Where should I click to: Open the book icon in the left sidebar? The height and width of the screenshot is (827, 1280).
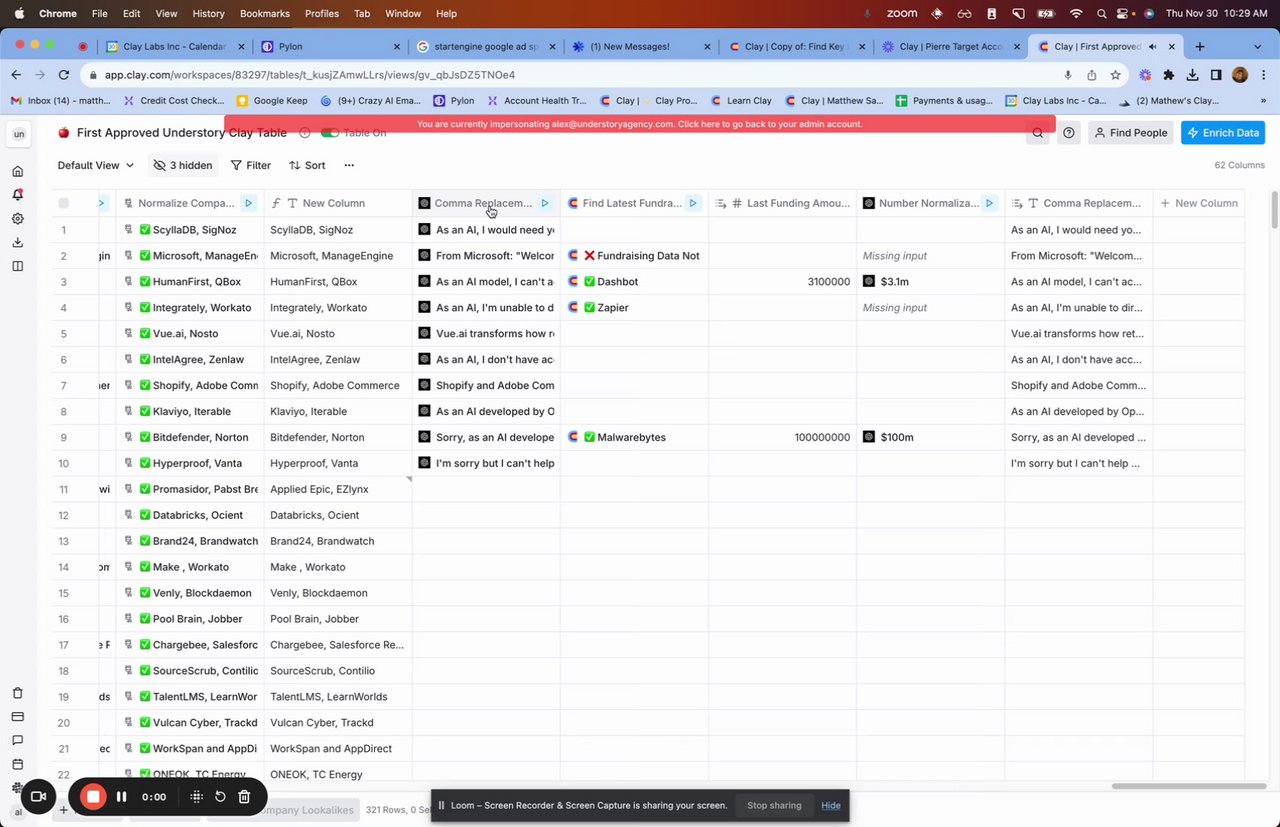coord(17,266)
